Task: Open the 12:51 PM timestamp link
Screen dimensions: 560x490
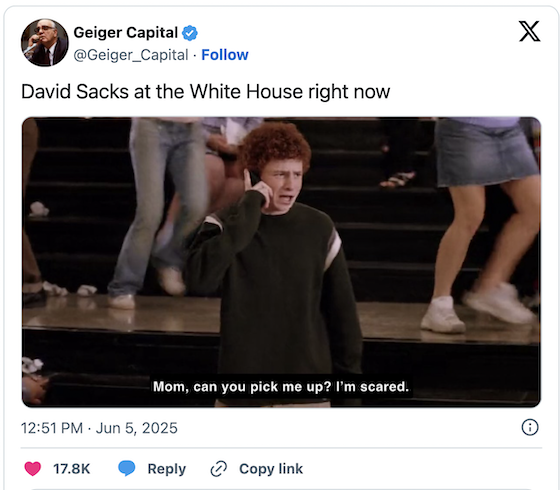Action: click(52, 428)
